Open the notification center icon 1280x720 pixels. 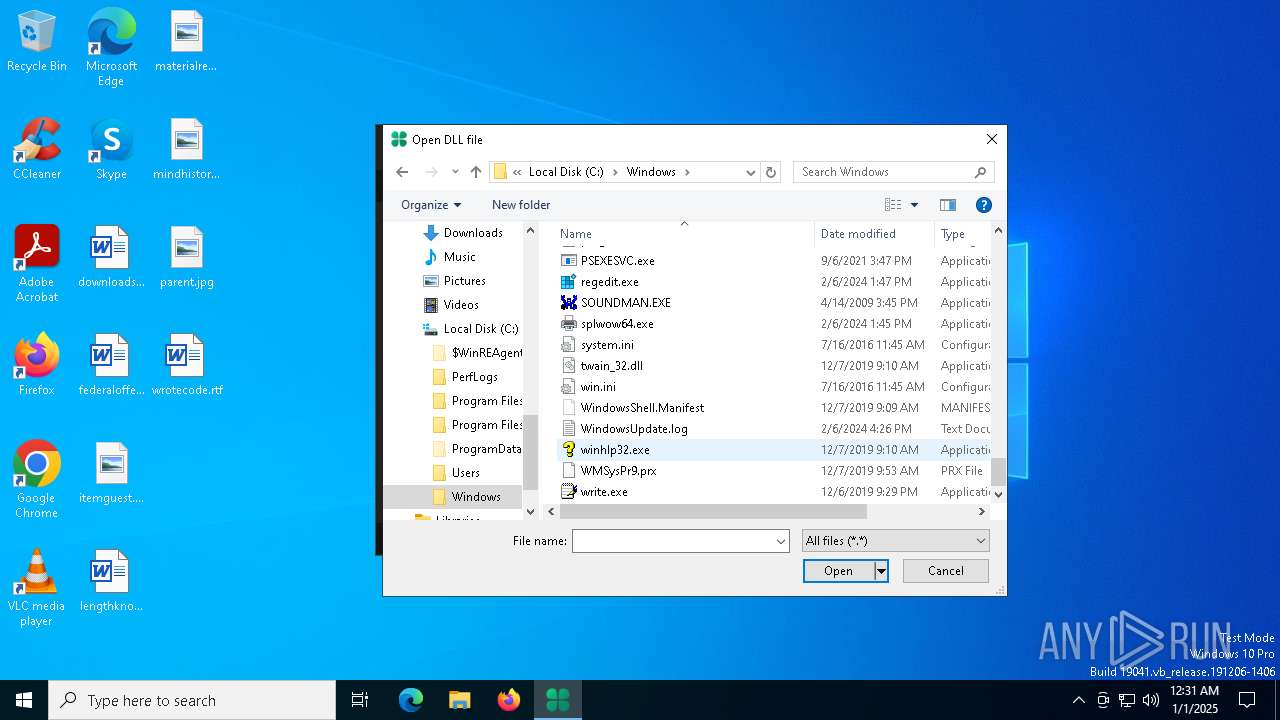(x=1247, y=700)
